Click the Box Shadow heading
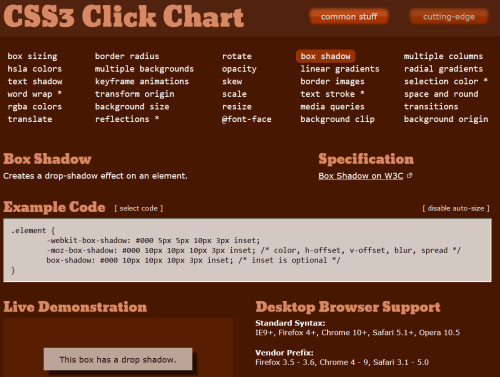Viewport: 500px width, 377px height. [47, 159]
